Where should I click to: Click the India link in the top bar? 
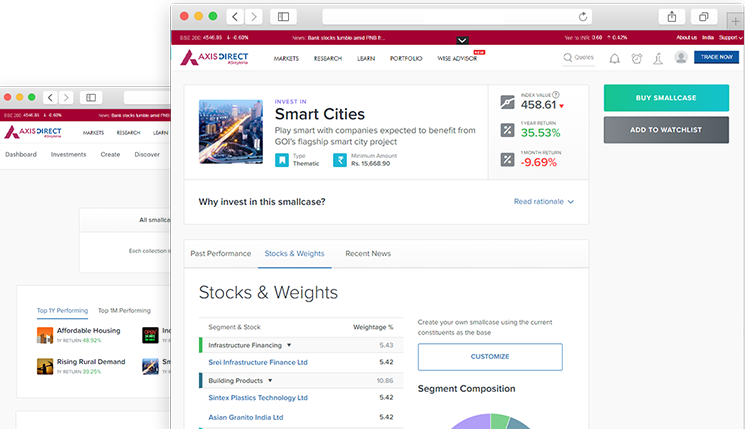point(708,38)
